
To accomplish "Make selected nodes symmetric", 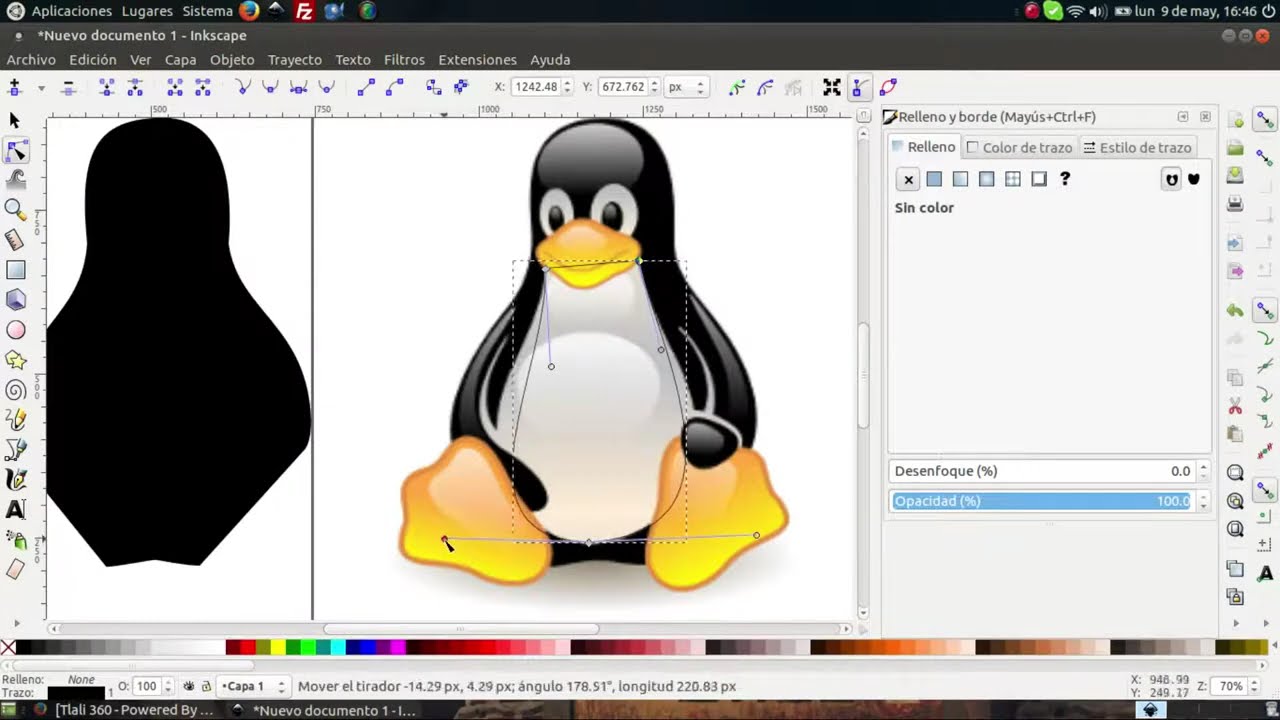I will 298,87.
